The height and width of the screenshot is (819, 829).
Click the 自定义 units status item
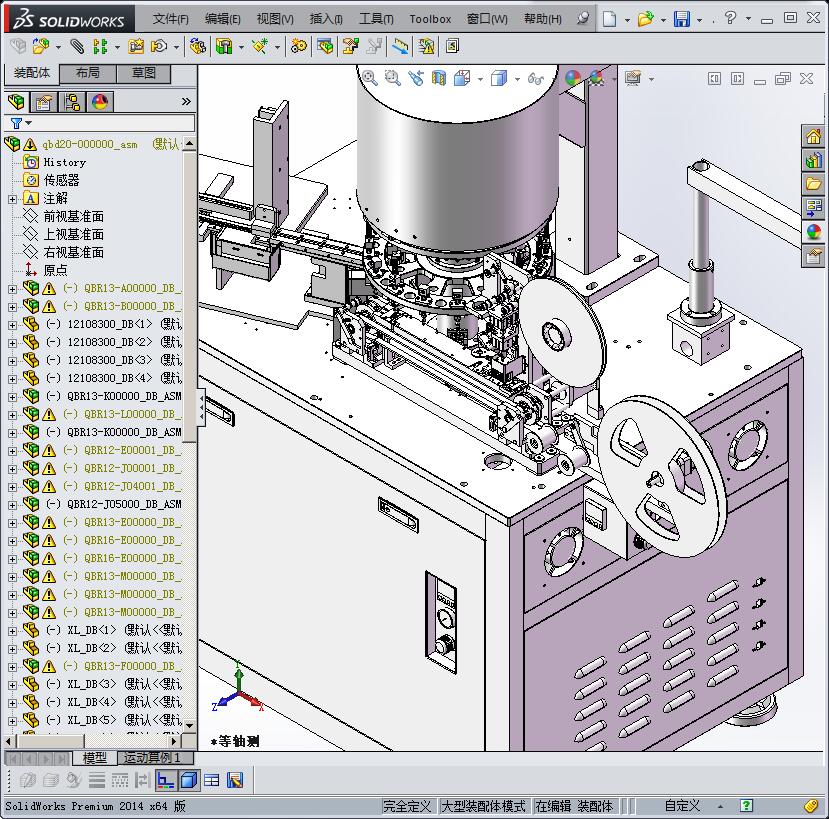(682, 806)
